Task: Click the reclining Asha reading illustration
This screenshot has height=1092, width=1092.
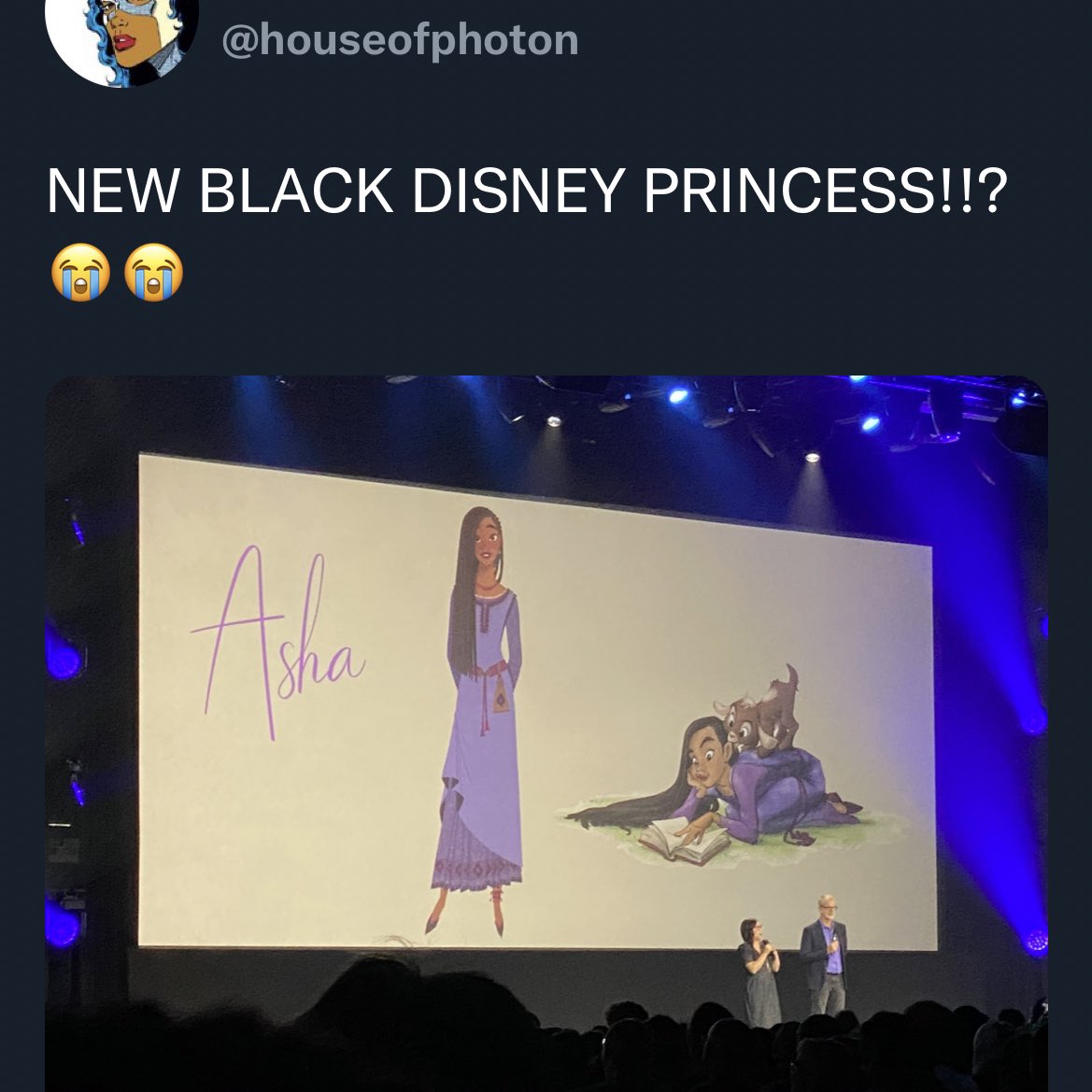Action: pos(719,787)
